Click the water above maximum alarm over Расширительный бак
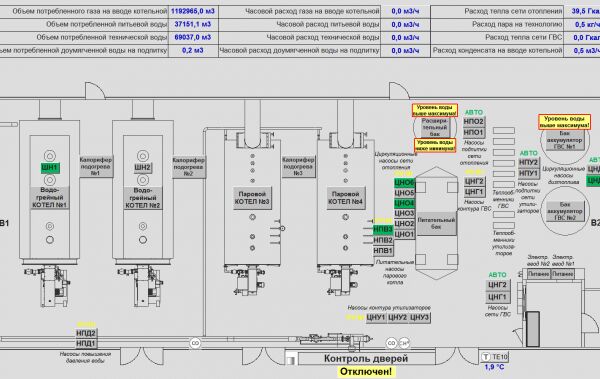 point(435,111)
